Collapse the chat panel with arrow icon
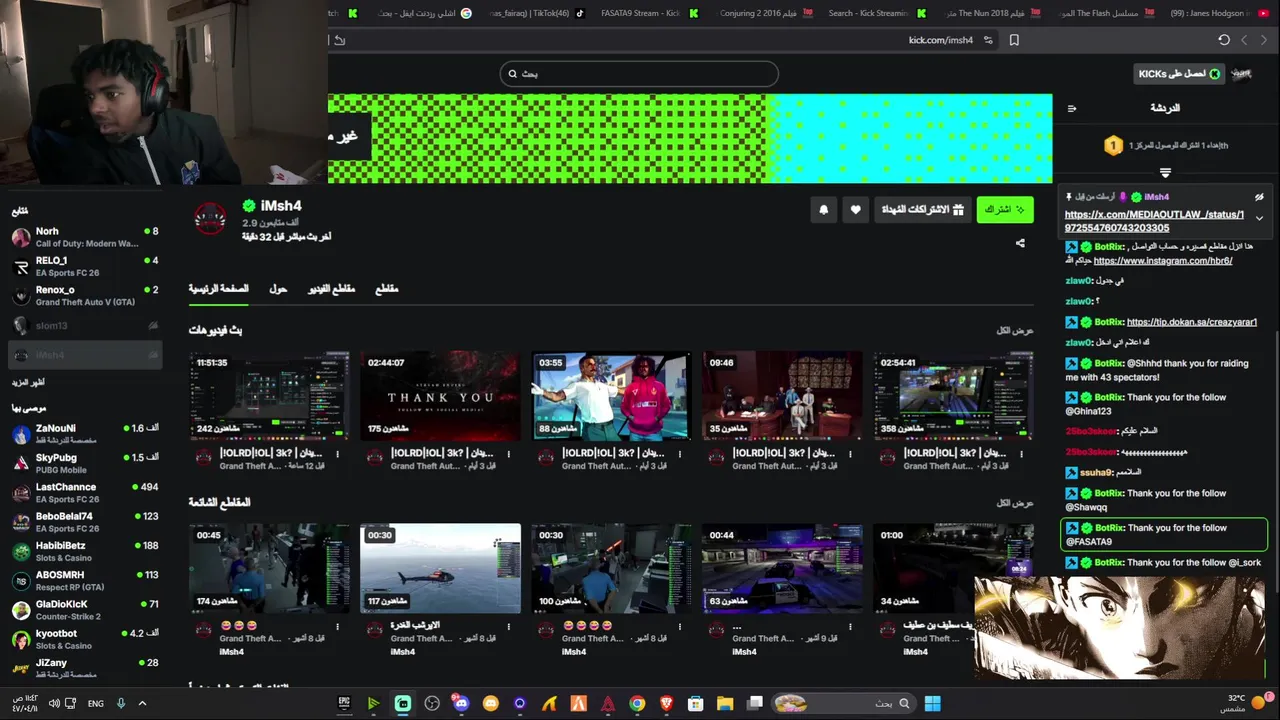 click(x=1072, y=108)
